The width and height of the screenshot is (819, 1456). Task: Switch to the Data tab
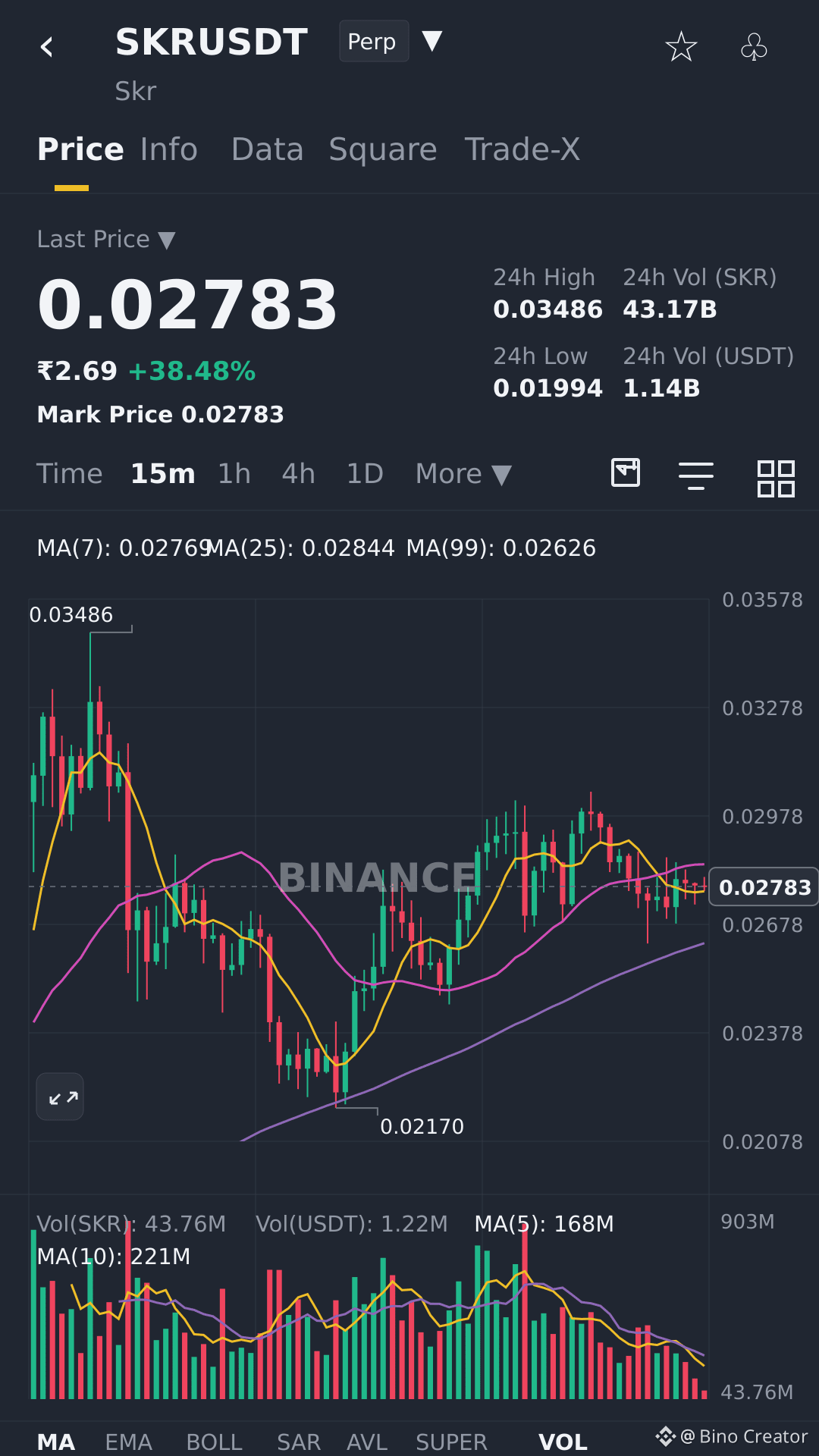267,149
